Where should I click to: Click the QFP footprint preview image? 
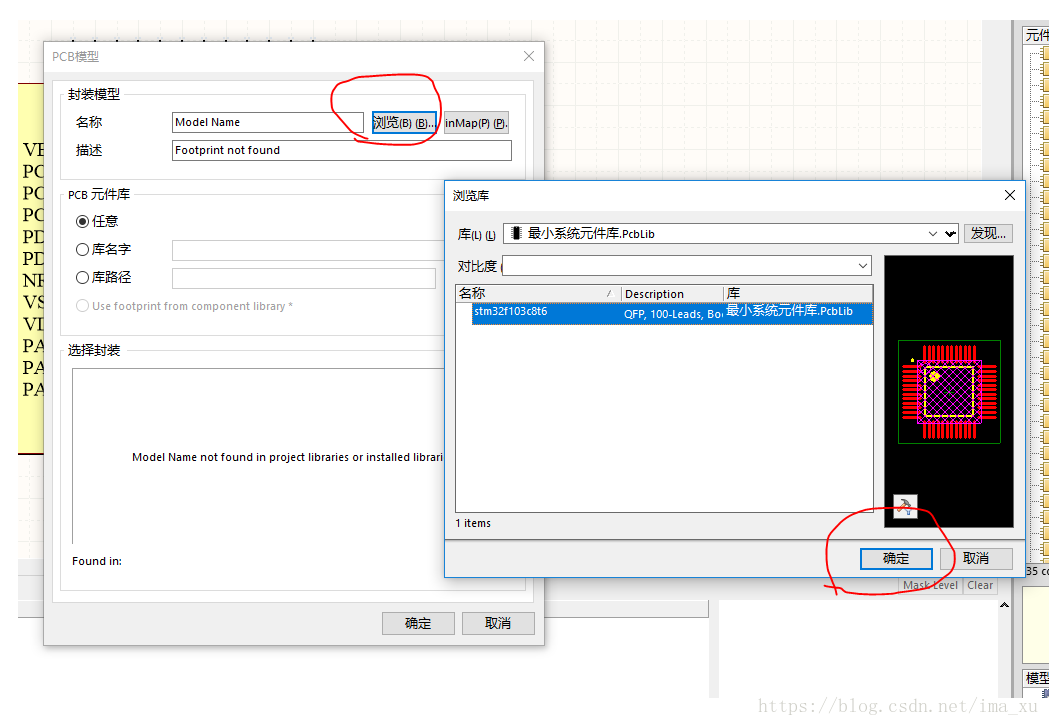(948, 390)
